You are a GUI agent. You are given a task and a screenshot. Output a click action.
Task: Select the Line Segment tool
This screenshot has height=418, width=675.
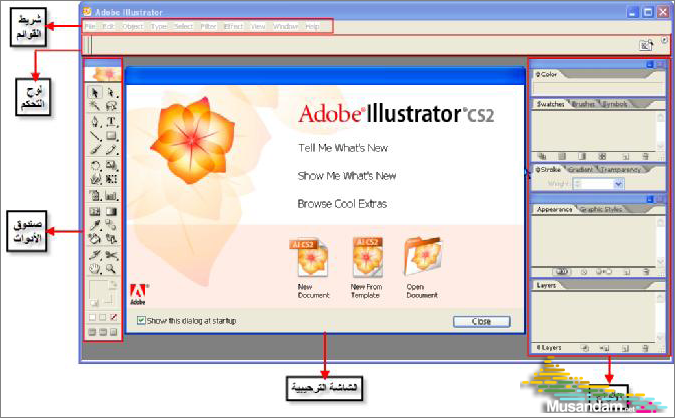[x=95, y=136]
